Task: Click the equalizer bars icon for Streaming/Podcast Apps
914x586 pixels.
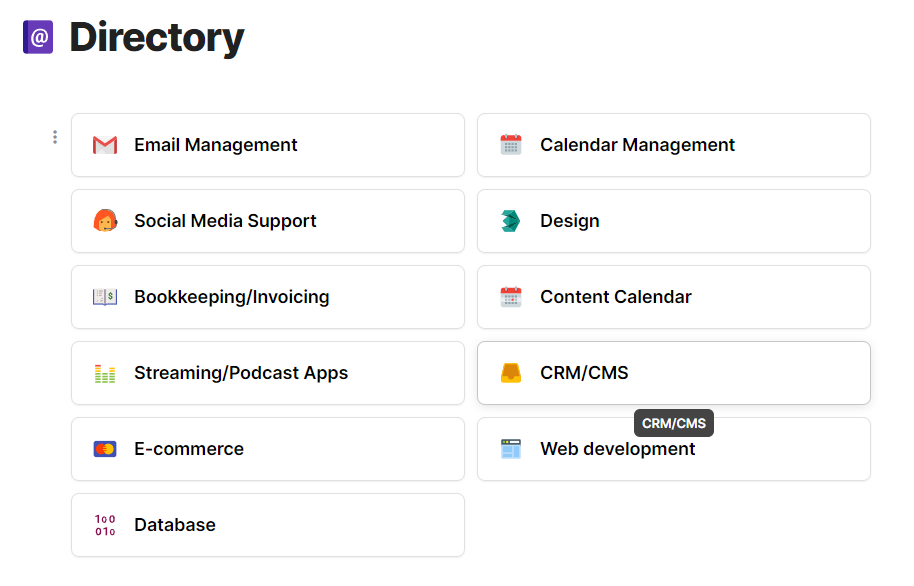Action: 105,373
